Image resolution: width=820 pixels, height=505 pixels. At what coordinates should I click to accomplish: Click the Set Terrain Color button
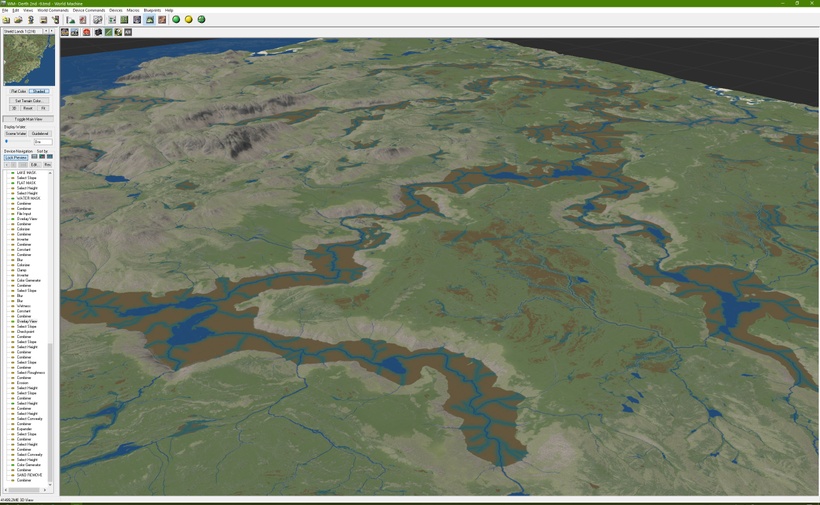tap(29, 101)
